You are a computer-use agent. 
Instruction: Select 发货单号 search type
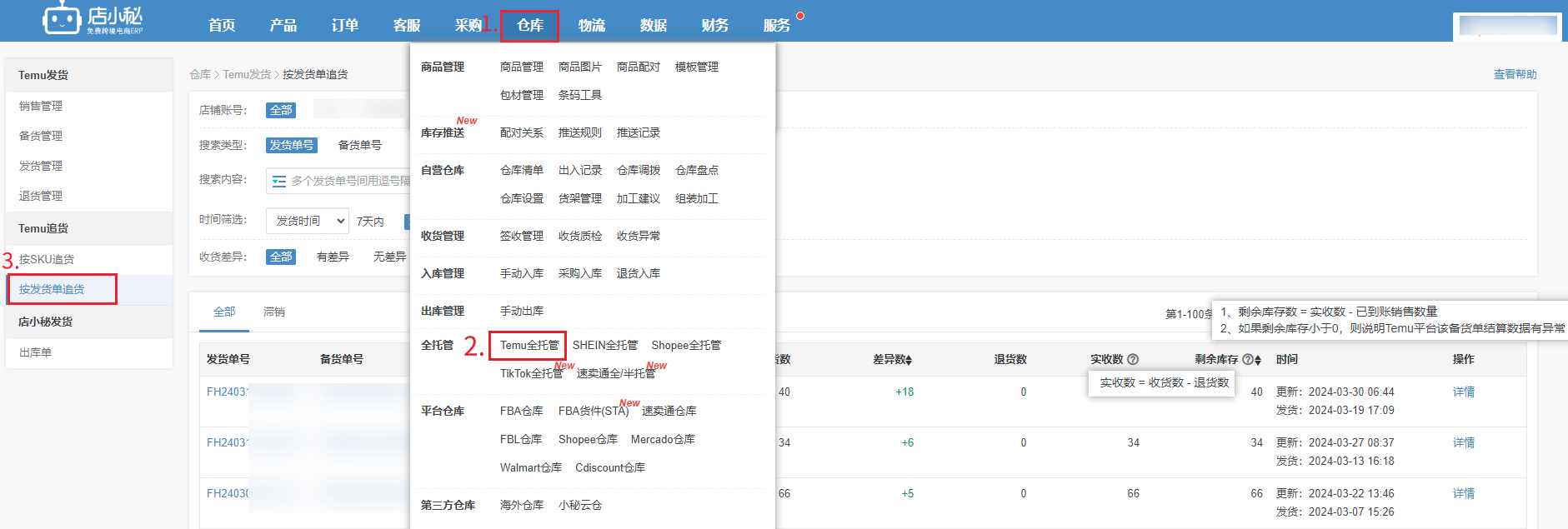292,145
